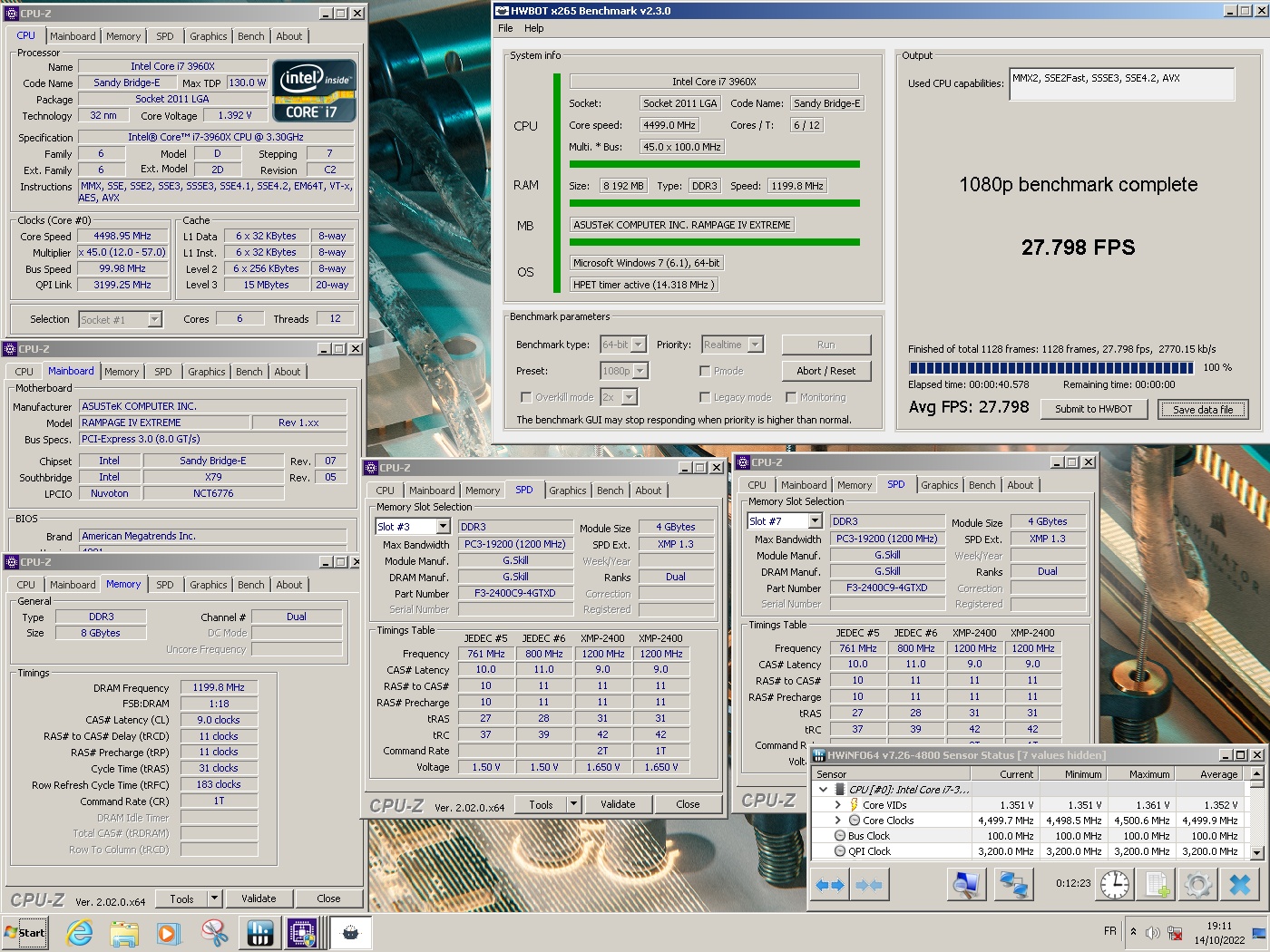Click the CPU chip icon in HWiNFO tree
This screenshot has width=1270, height=952.
point(840,790)
